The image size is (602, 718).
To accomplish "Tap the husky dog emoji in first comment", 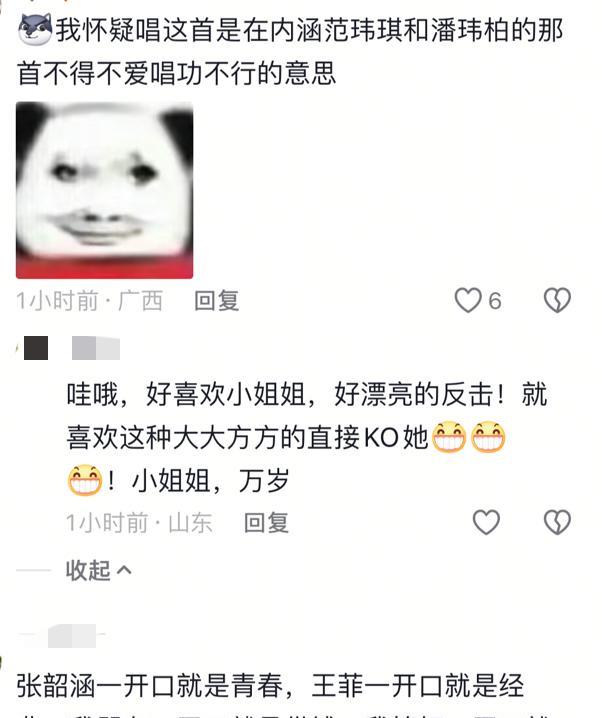I will click(35, 30).
